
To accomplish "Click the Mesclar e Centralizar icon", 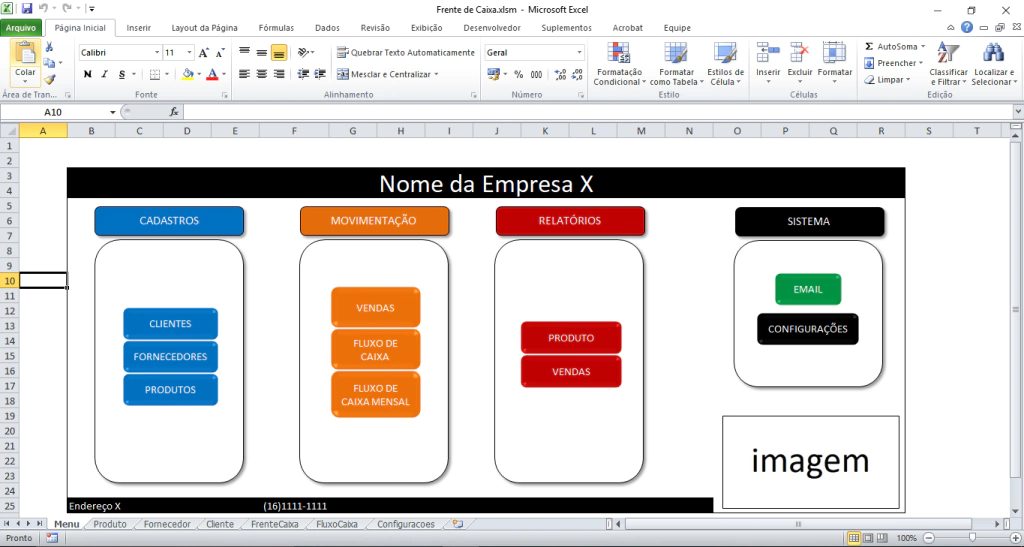I will pyautogui.click(x=343, y=74).
